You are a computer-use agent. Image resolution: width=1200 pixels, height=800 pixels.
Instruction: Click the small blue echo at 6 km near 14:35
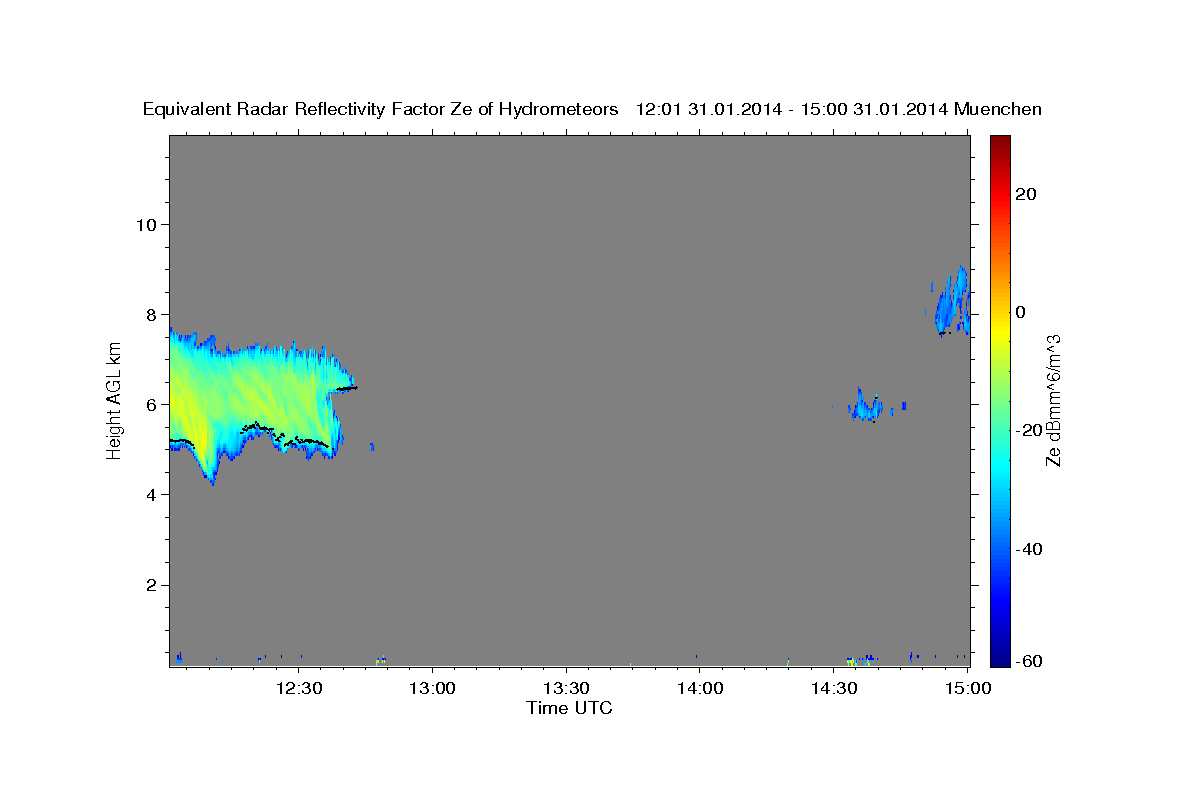pyautogui.click(x=867, y=406)
